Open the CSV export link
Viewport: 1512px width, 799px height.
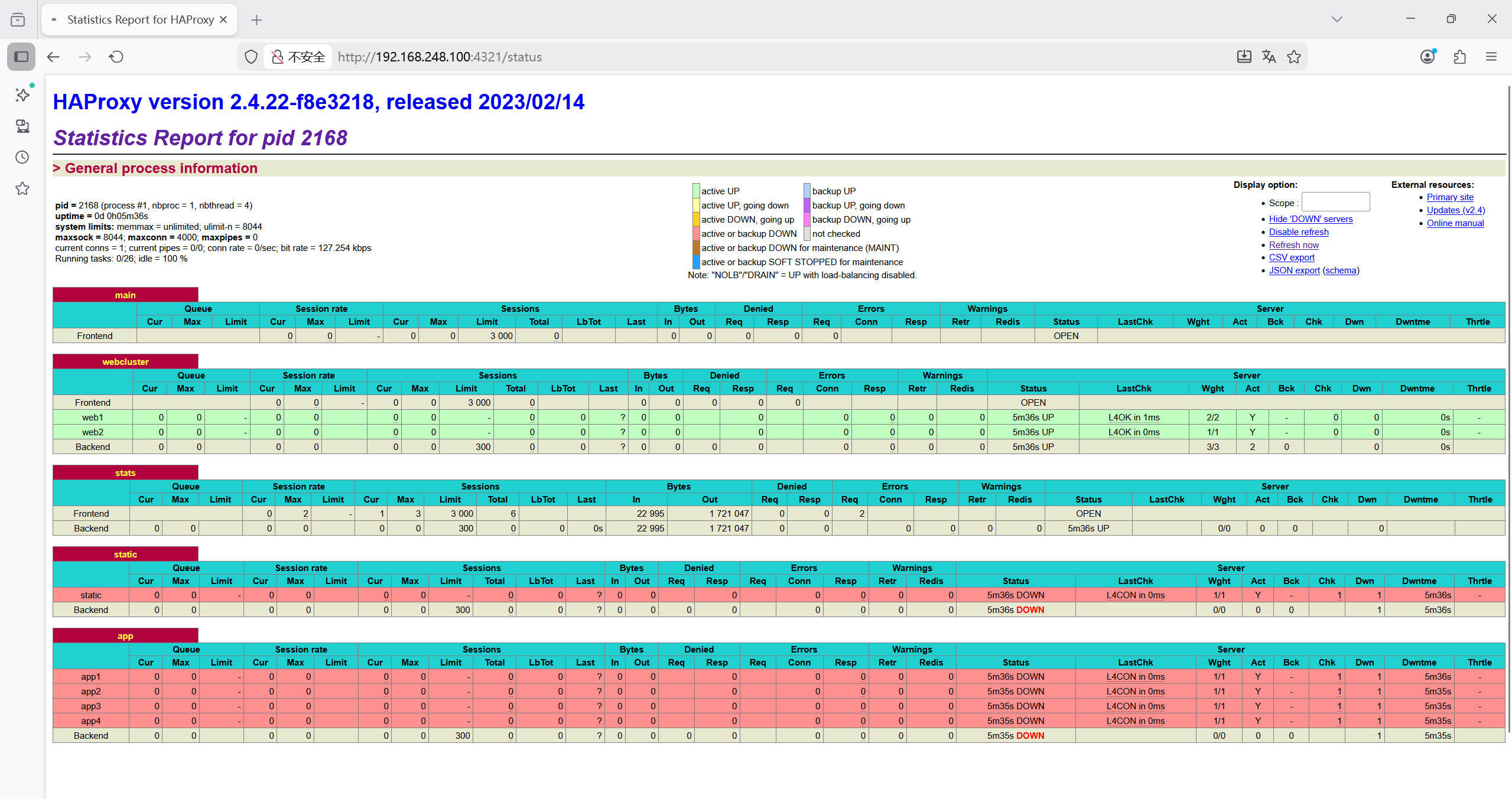tap(1291, 257)
